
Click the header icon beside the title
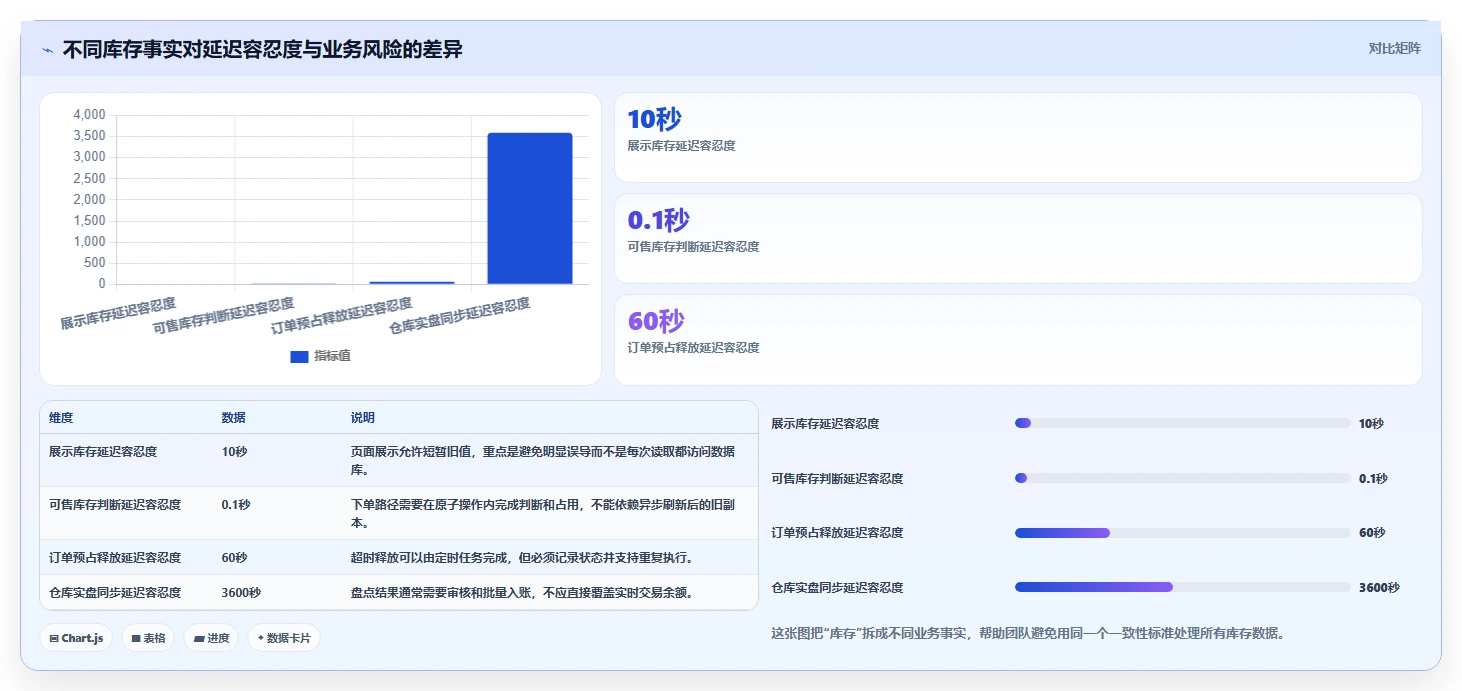(47, 50)
